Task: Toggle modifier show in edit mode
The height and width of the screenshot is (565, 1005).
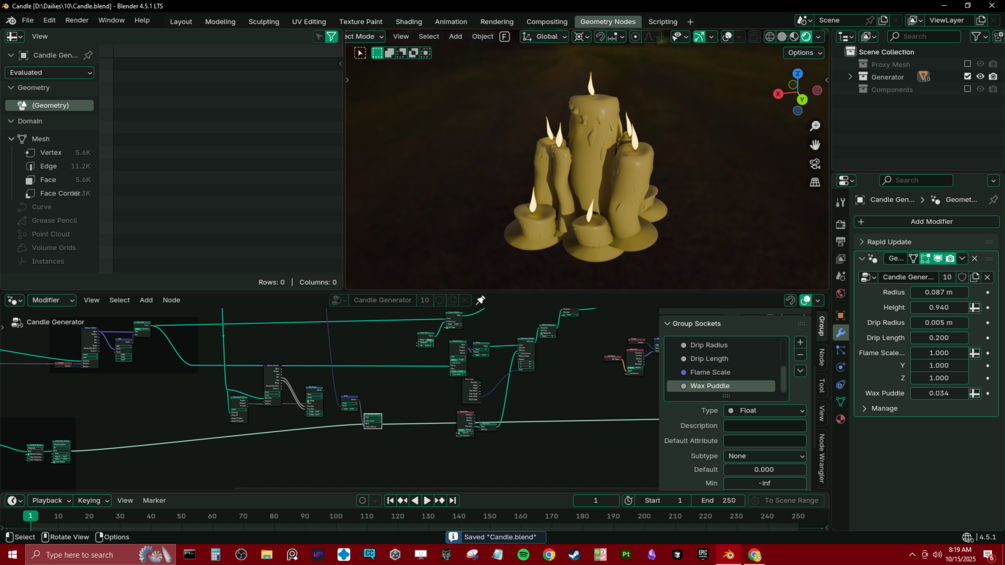Action: (x=926, y=258)
